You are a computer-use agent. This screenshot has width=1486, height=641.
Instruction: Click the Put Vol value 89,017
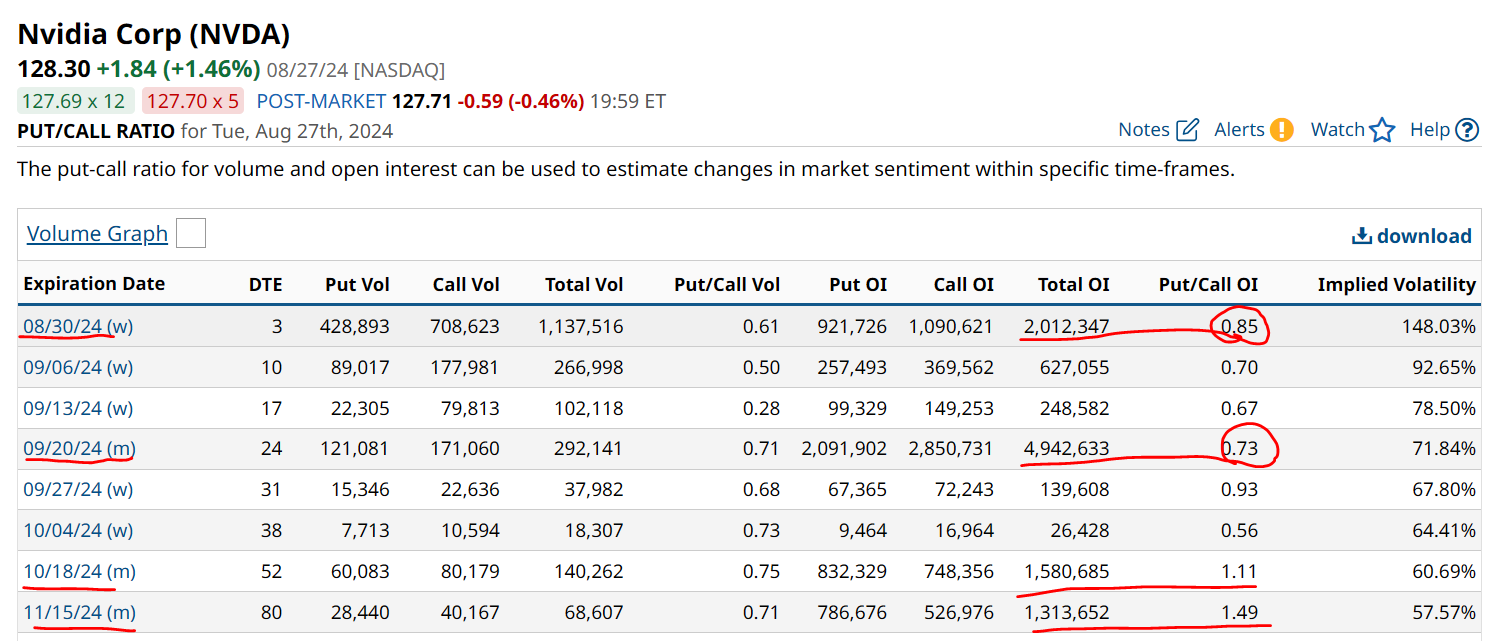360,367
